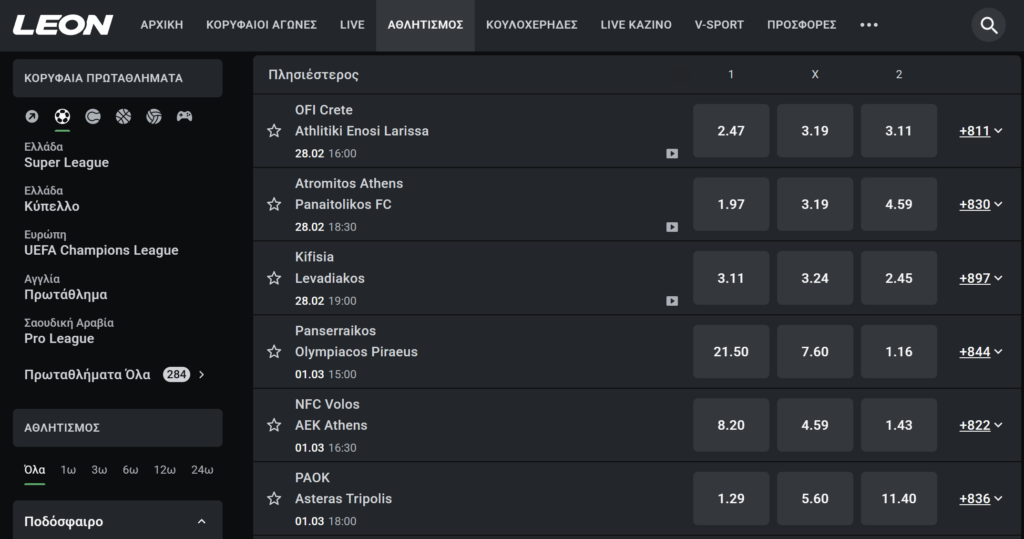Image resolution: width=1024 pixels, height=539 pixels.
Task: Select the esports gamepad icon
Action: 184,116
